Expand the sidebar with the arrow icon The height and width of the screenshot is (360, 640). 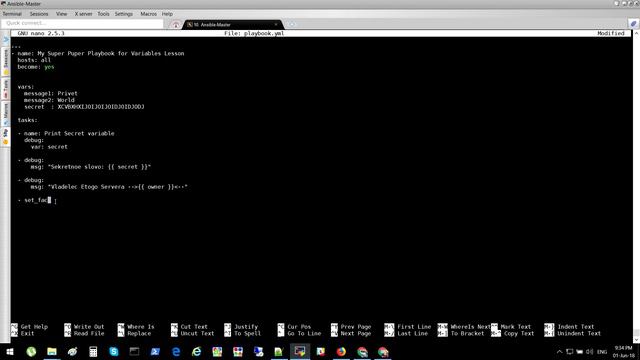(x=6, y=40)
